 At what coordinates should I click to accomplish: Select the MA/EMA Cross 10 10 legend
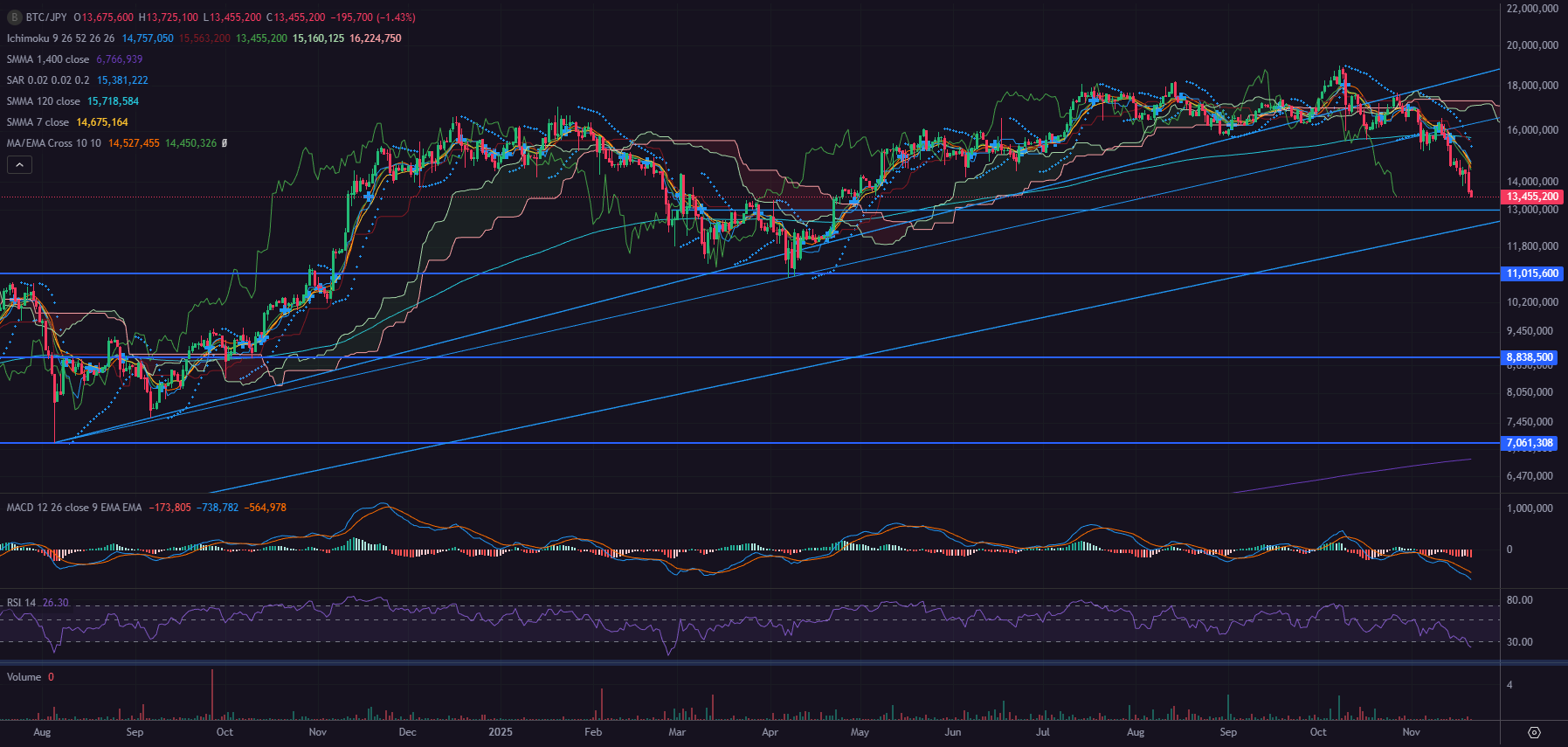click(x=53, y=143)
